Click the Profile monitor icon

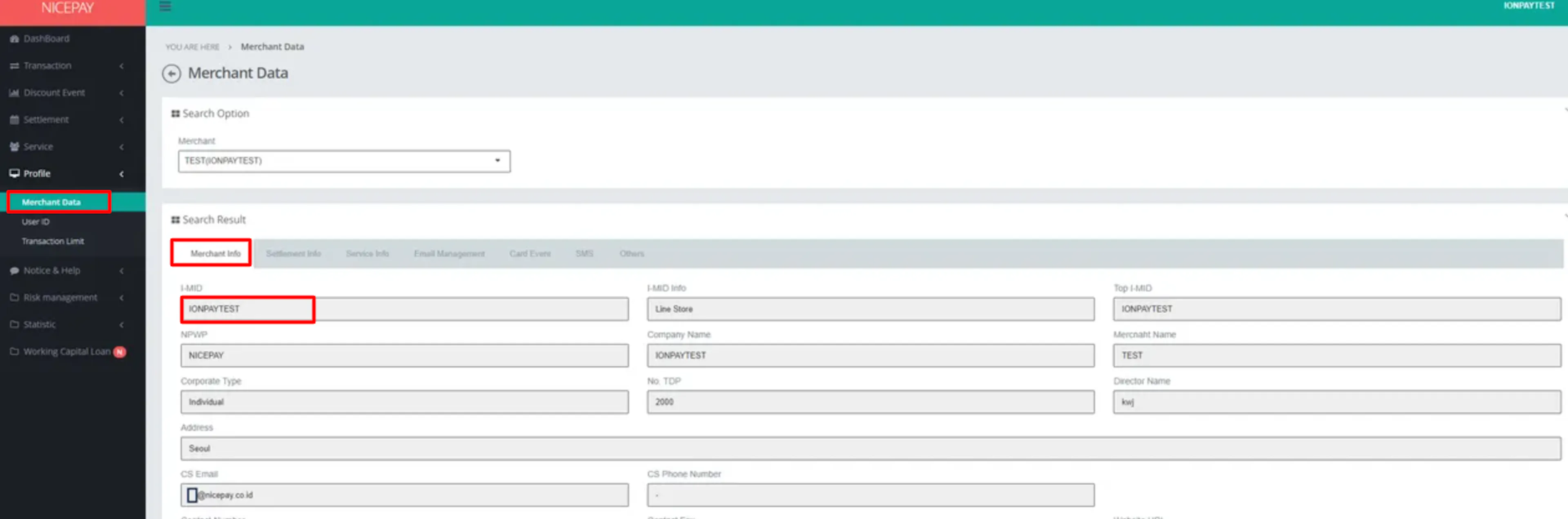pyautogui.click(x=15, y=174)
